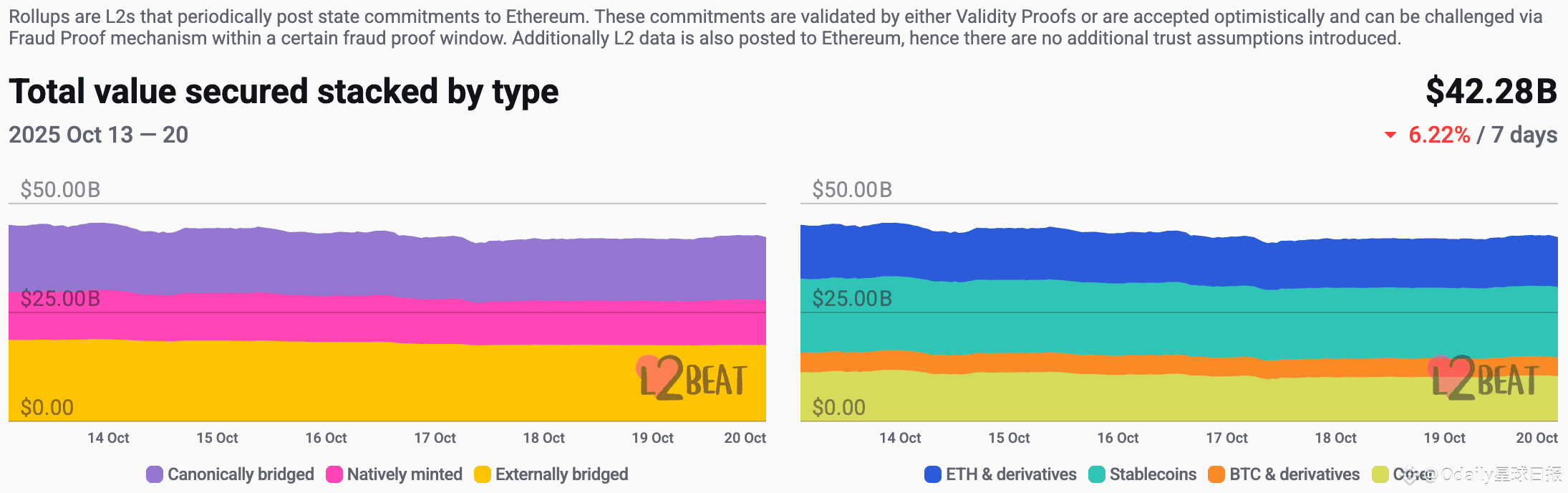Click the yellow Externally bridged legend swatch
Viewport: 1568px width, 493px height.
pyautogui.click(x=482, y=474)
